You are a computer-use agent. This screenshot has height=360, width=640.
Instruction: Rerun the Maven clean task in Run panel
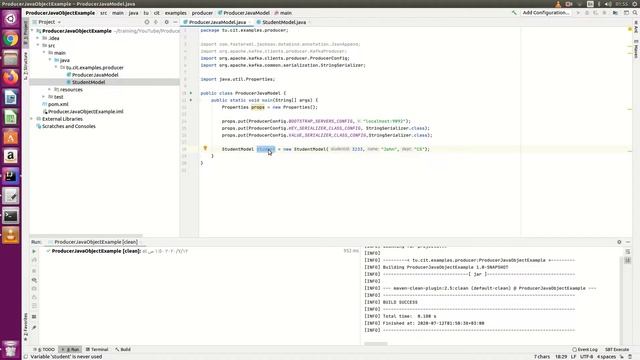point(34,251)
